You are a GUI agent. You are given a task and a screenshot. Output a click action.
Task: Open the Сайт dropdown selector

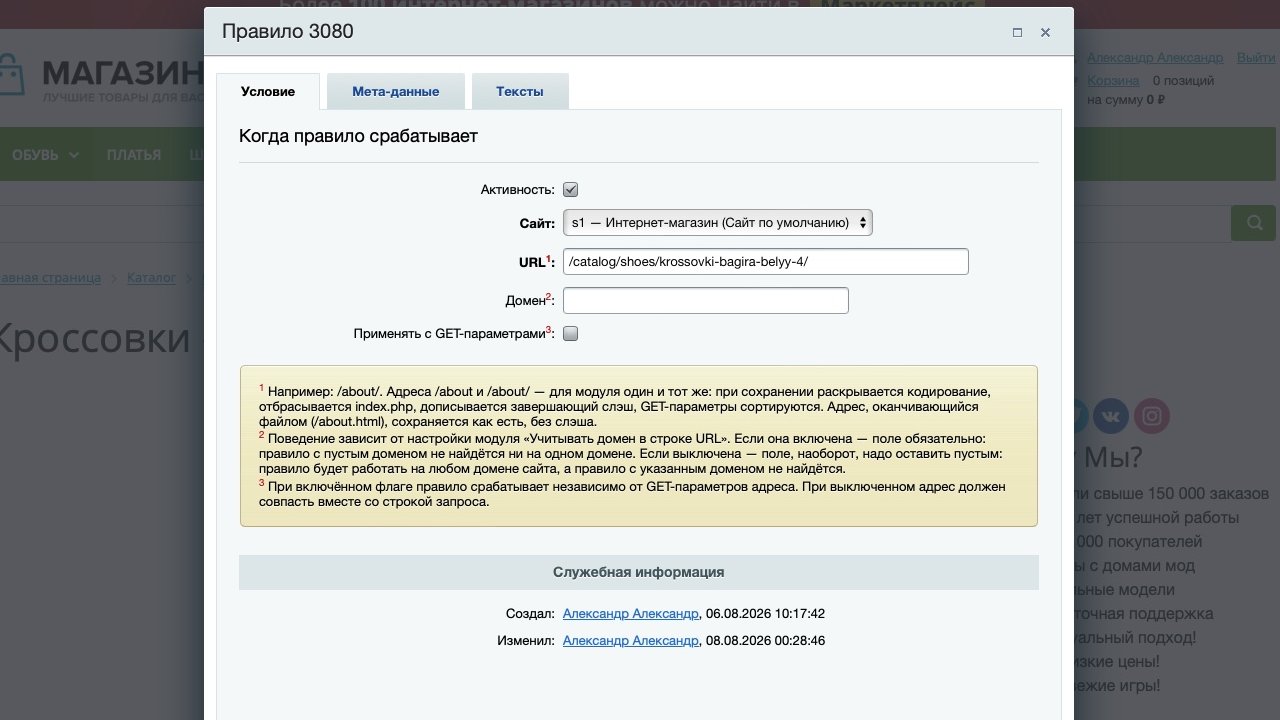[x=718, y=223]
